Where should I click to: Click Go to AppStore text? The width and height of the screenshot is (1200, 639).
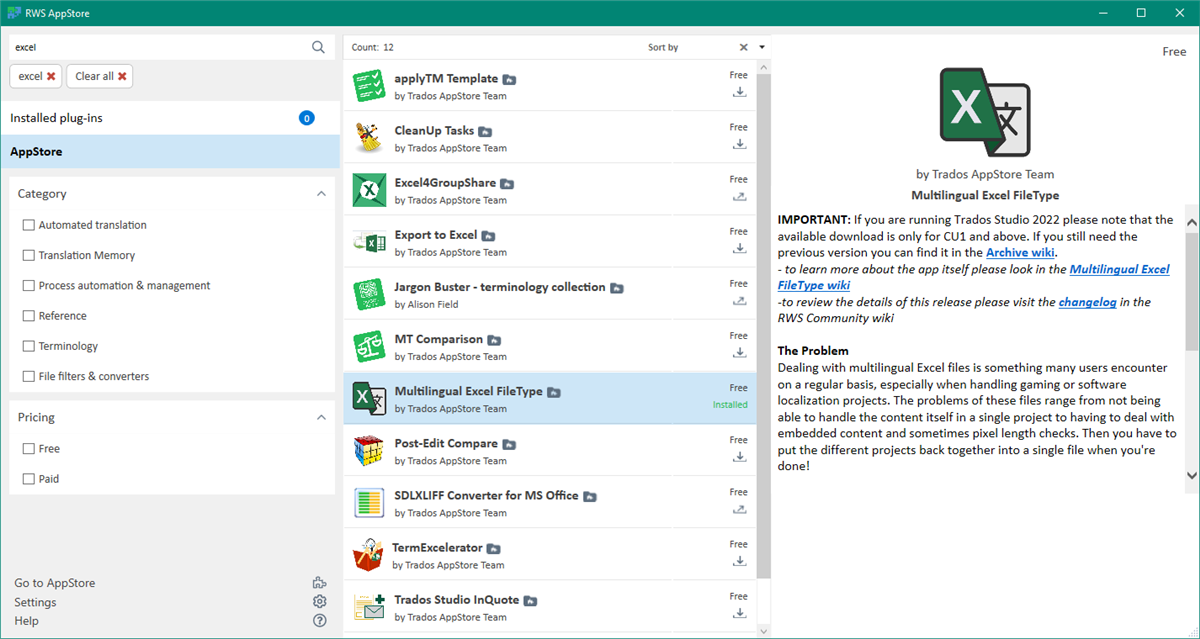tap(55, 583)
